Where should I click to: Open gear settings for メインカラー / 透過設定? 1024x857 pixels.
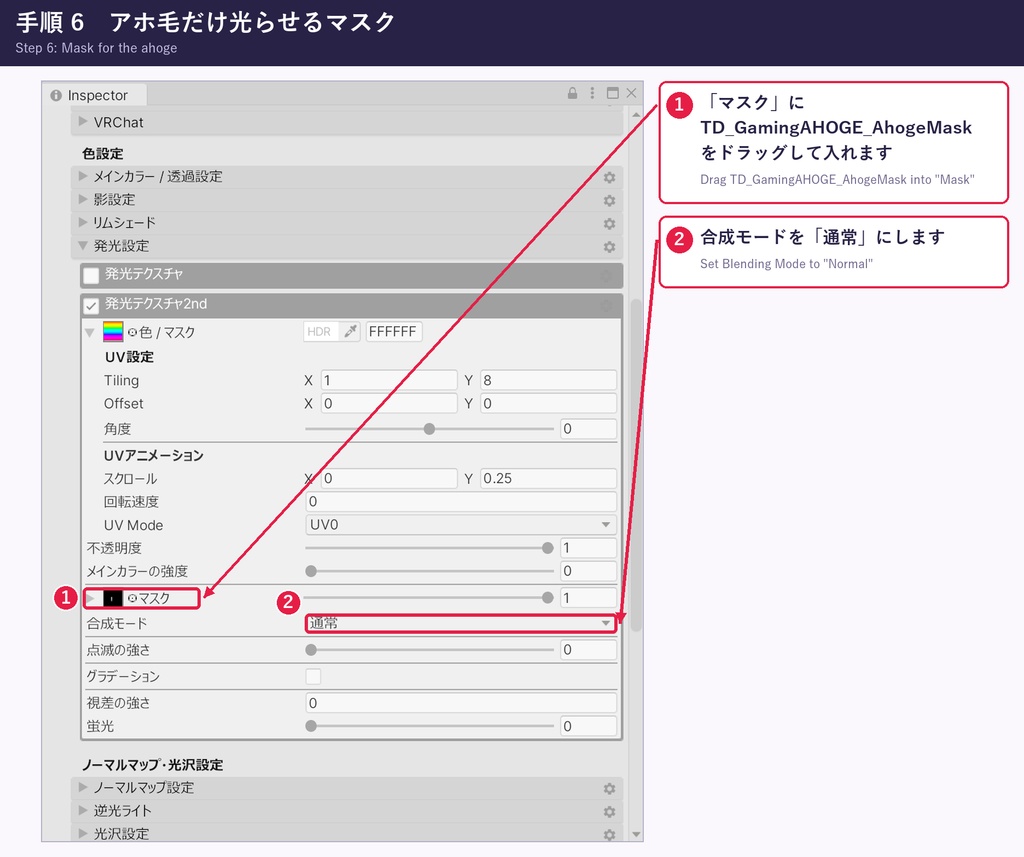pos(609,178)
